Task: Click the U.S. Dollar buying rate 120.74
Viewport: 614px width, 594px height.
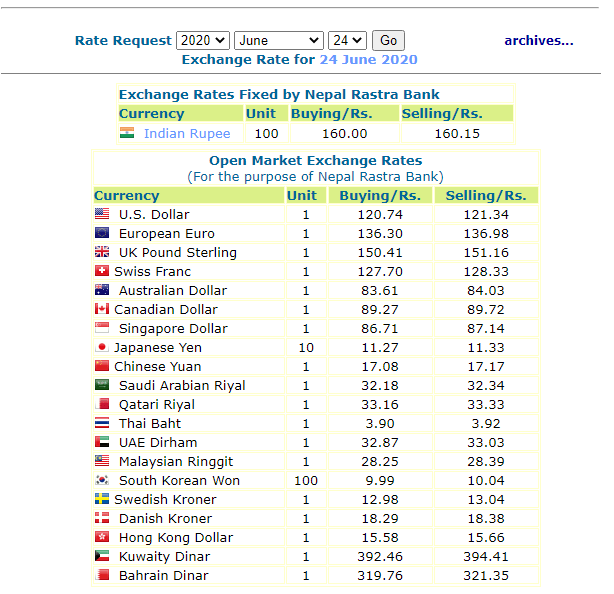Action: (380, 214)
